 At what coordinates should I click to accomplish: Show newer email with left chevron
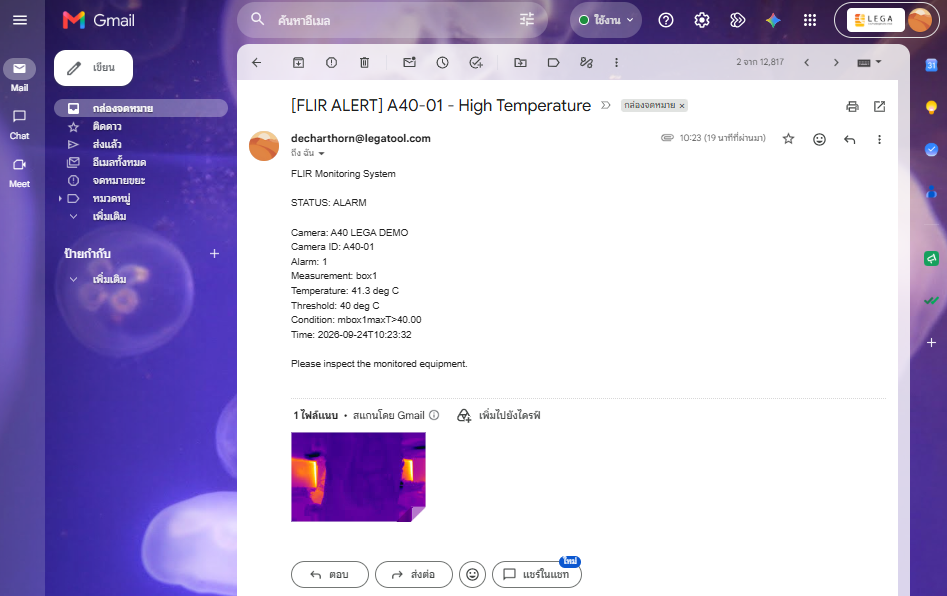(x=806, y=62)
